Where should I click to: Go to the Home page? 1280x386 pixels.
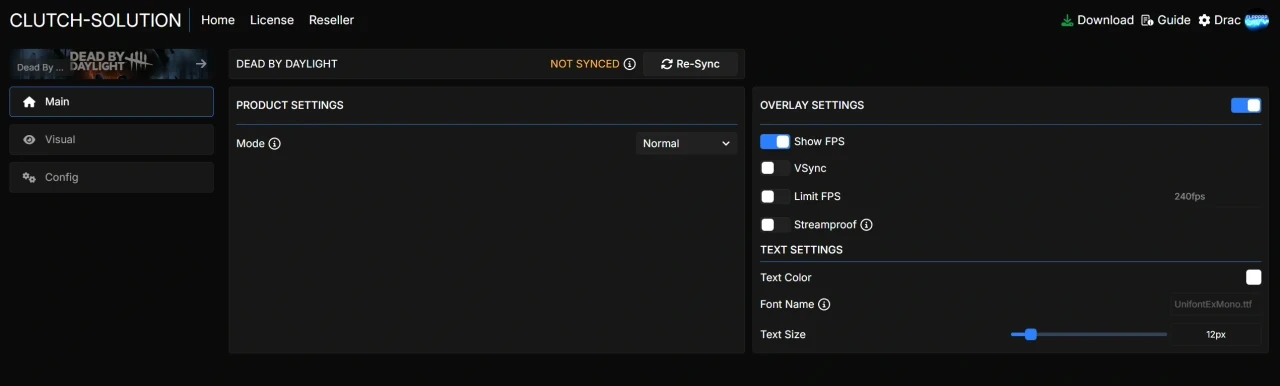(218, 20)
